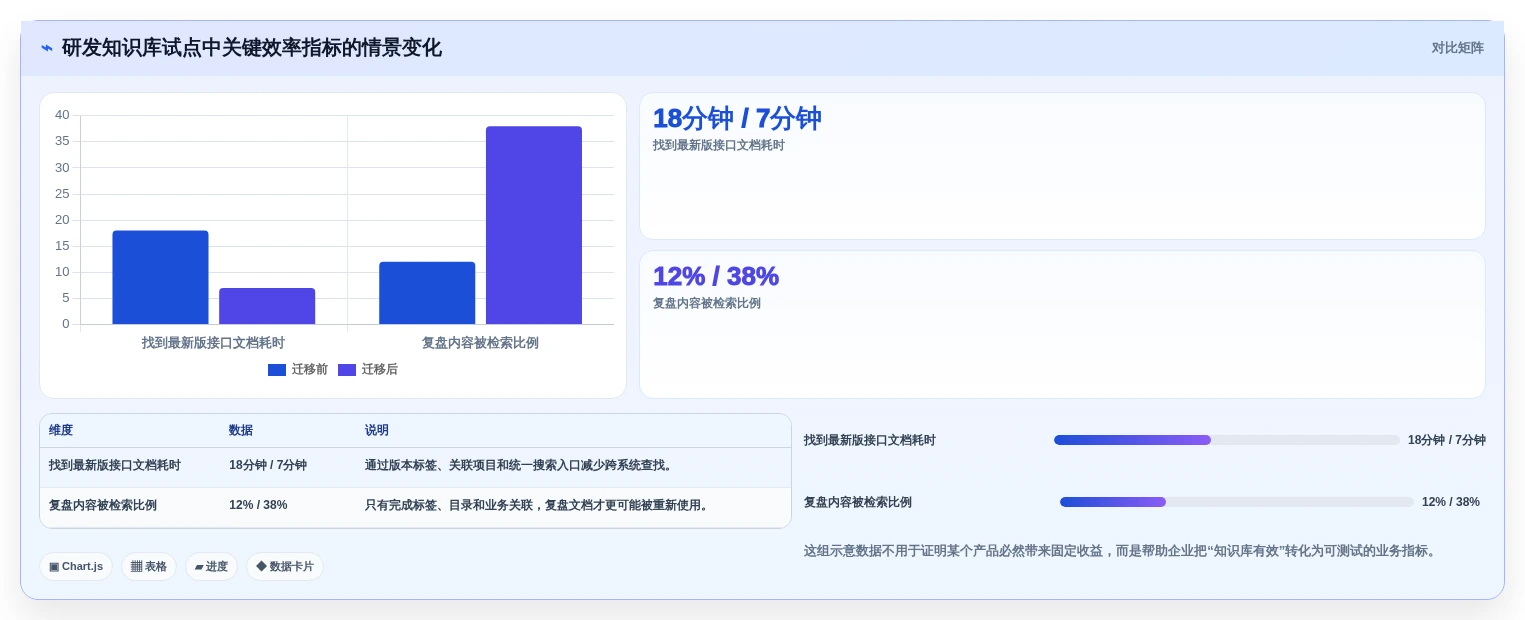Click chart axis label 找到最新版接口文档耗时
Image resolution: width=1525 pixels, height=620 pixels.
(213, 343)
